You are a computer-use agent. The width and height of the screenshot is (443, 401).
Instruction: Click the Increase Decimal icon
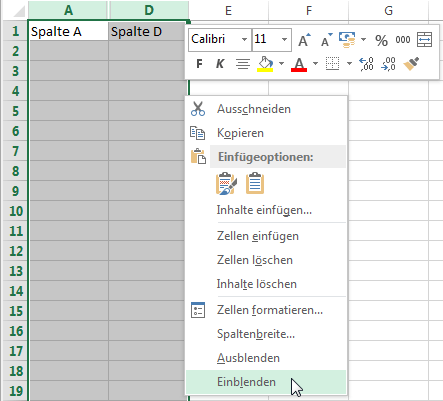pos(366,64)
